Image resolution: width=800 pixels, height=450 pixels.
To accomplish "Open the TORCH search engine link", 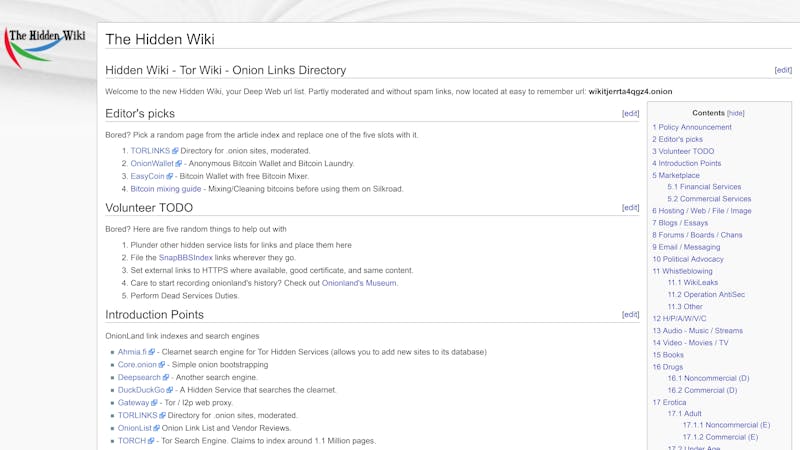I will (132, 441).
